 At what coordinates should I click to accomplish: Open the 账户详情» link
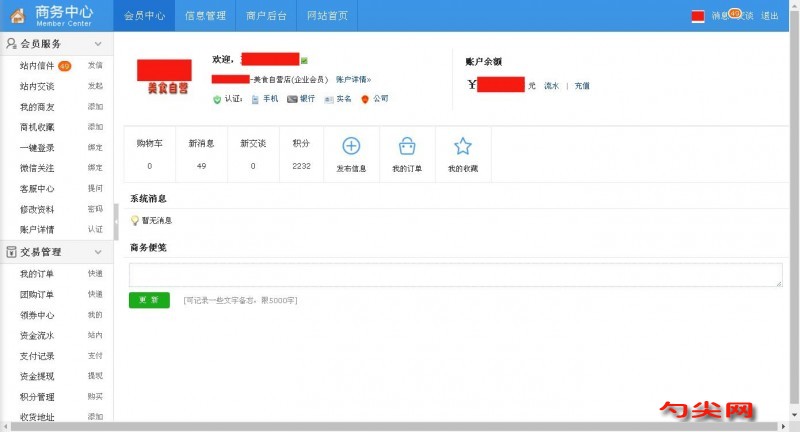click(x=353, y=79)
